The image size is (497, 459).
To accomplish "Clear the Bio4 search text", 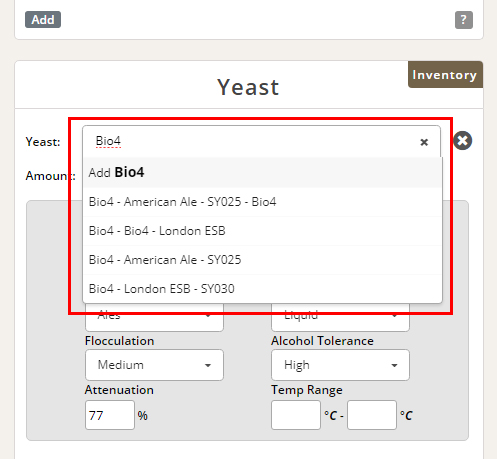I will tap(424, 142).
